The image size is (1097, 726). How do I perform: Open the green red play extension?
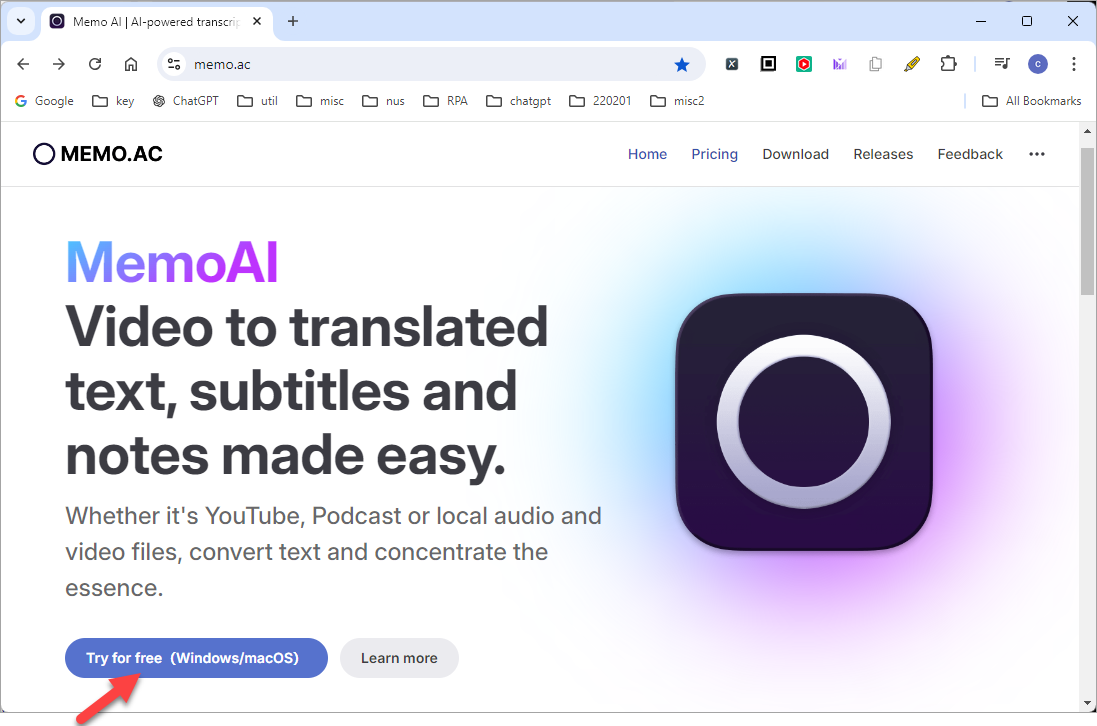click(804, 64)
